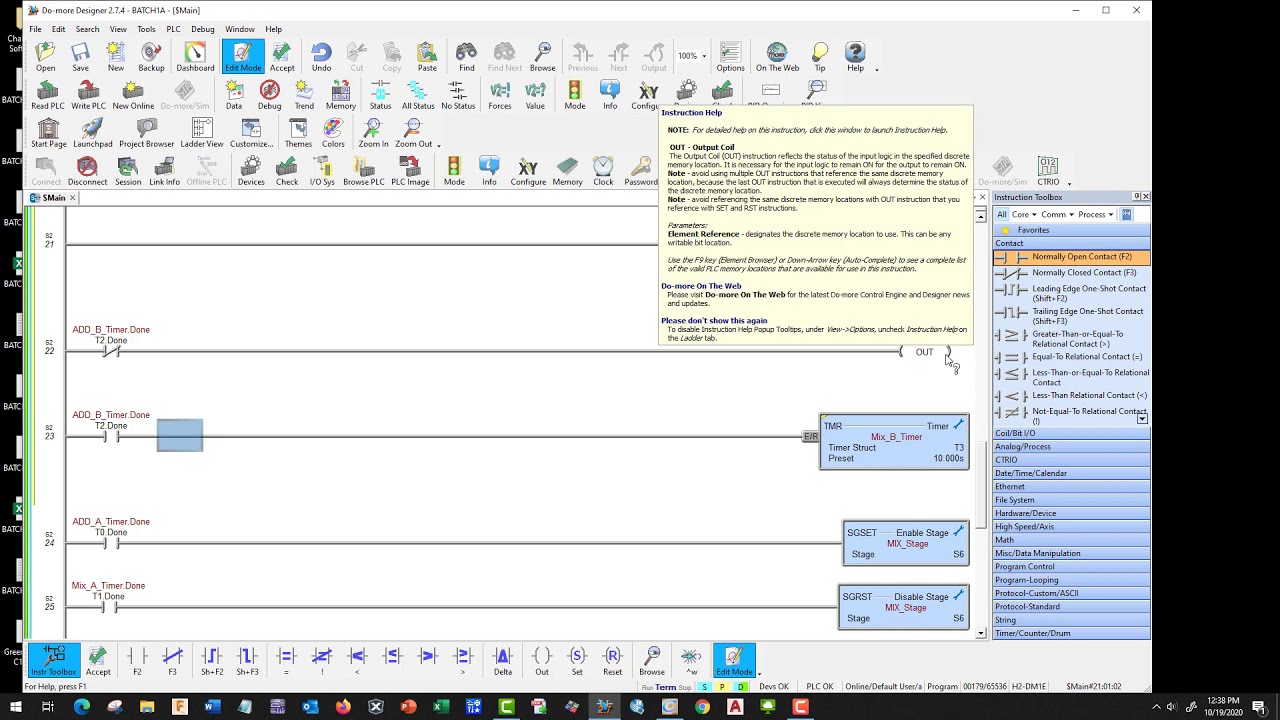Viewport: 1280px width, 720px height.
Task: Open the Password icon
Action: point(641,172)
